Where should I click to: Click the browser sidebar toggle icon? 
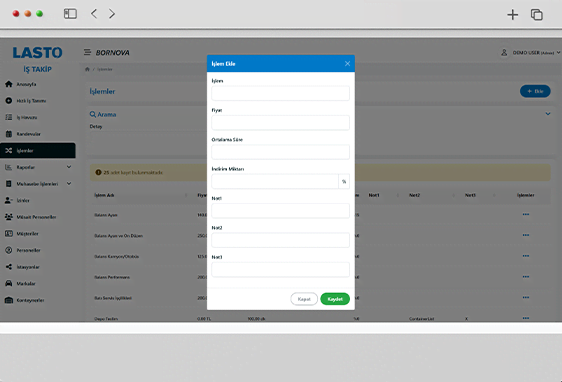coord(70,14)
